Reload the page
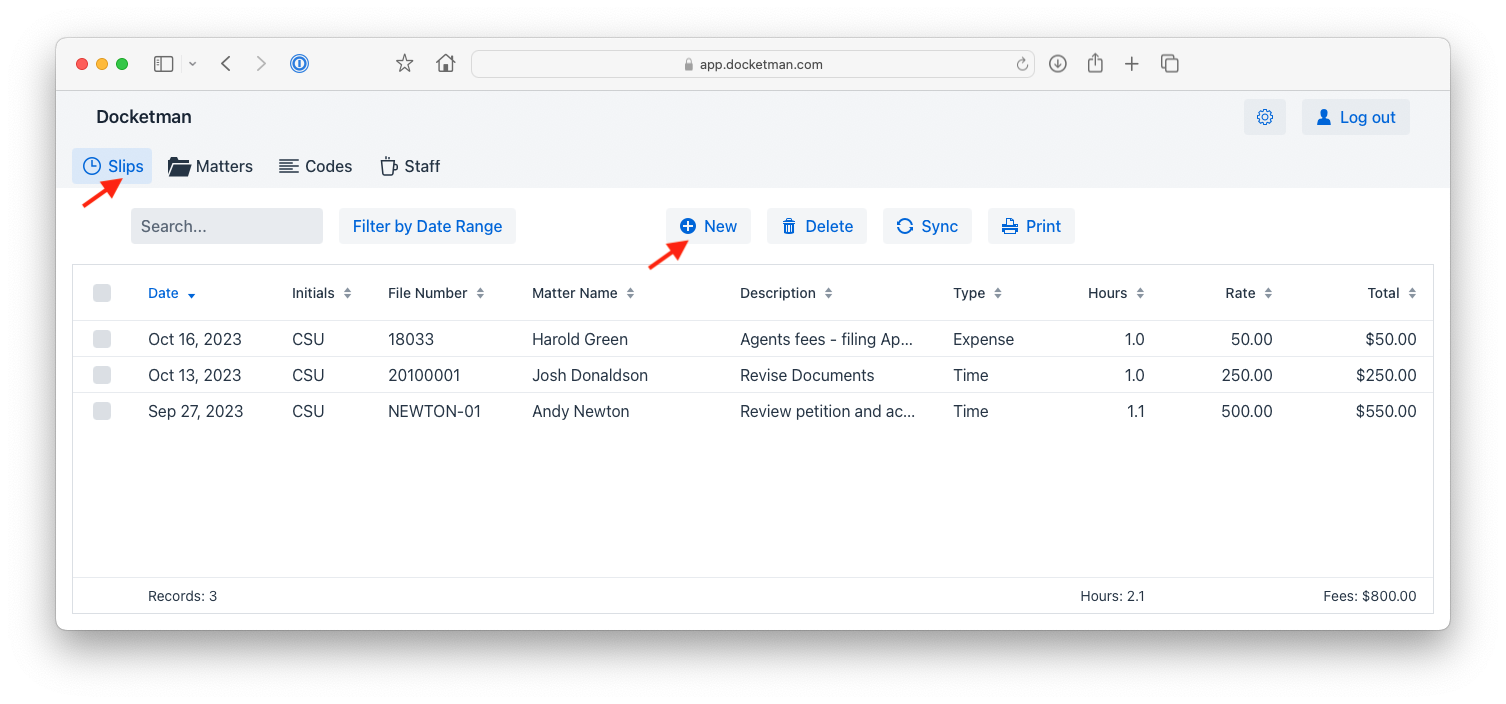 (1022, 64)
